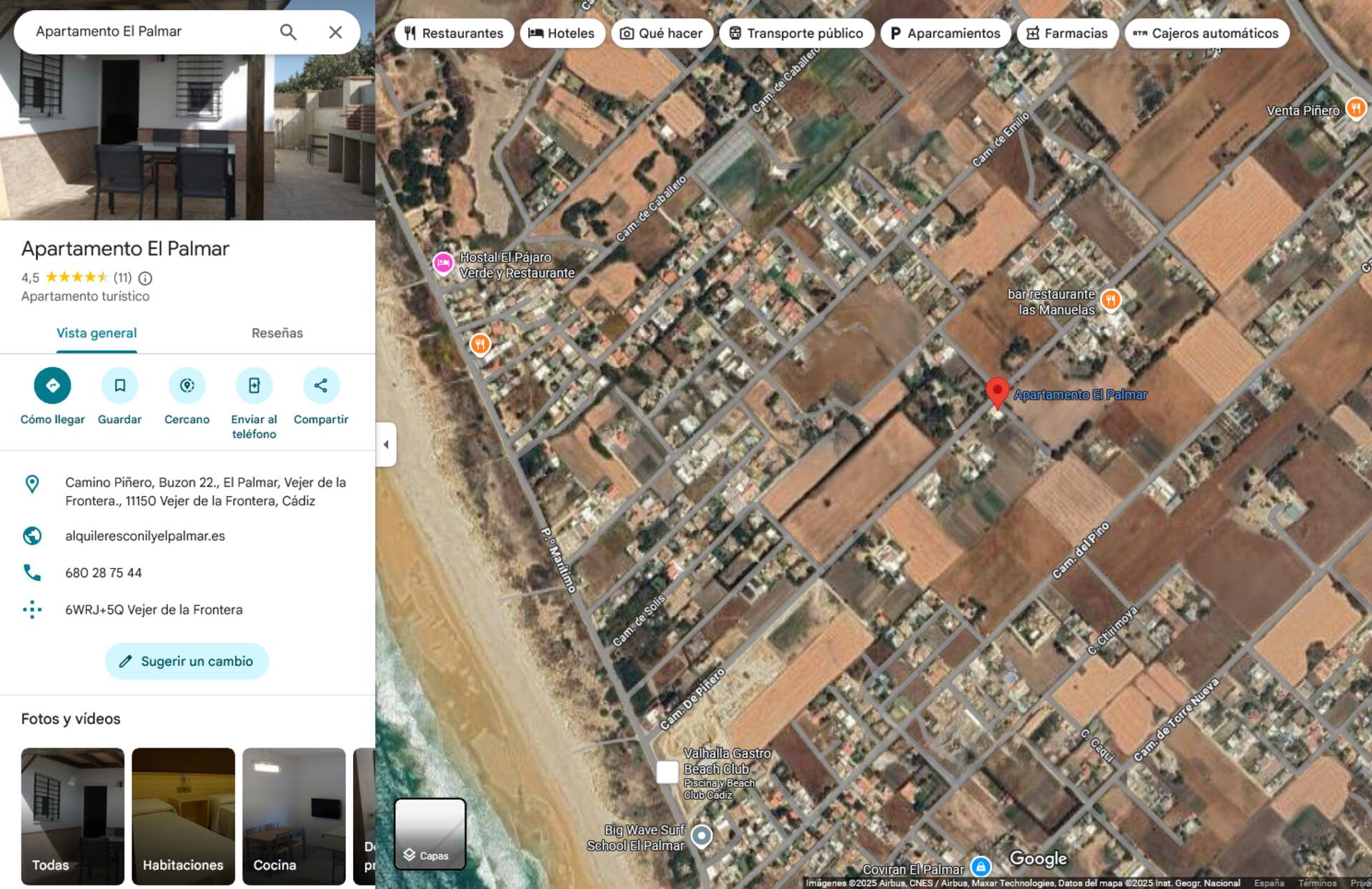
Task: Show Farmacias on the map
Action: coord(1067,34)
